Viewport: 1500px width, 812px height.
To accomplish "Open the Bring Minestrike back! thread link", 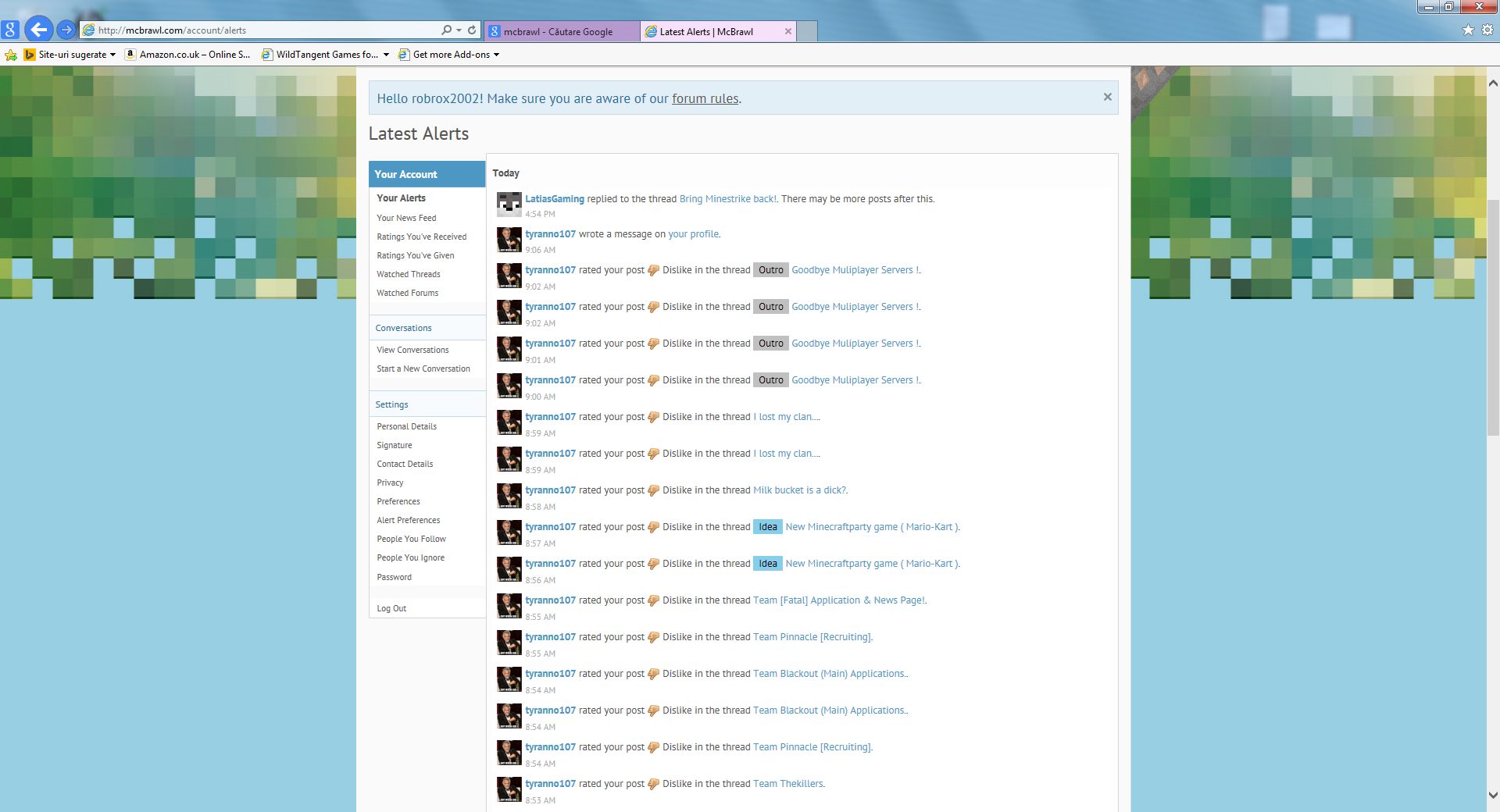I will (727, 199).
